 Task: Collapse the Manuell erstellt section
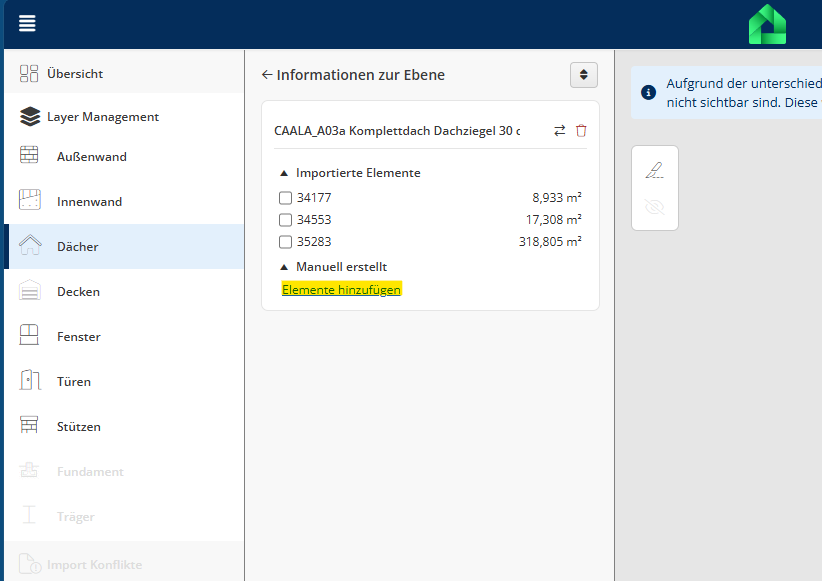[284, 267]
